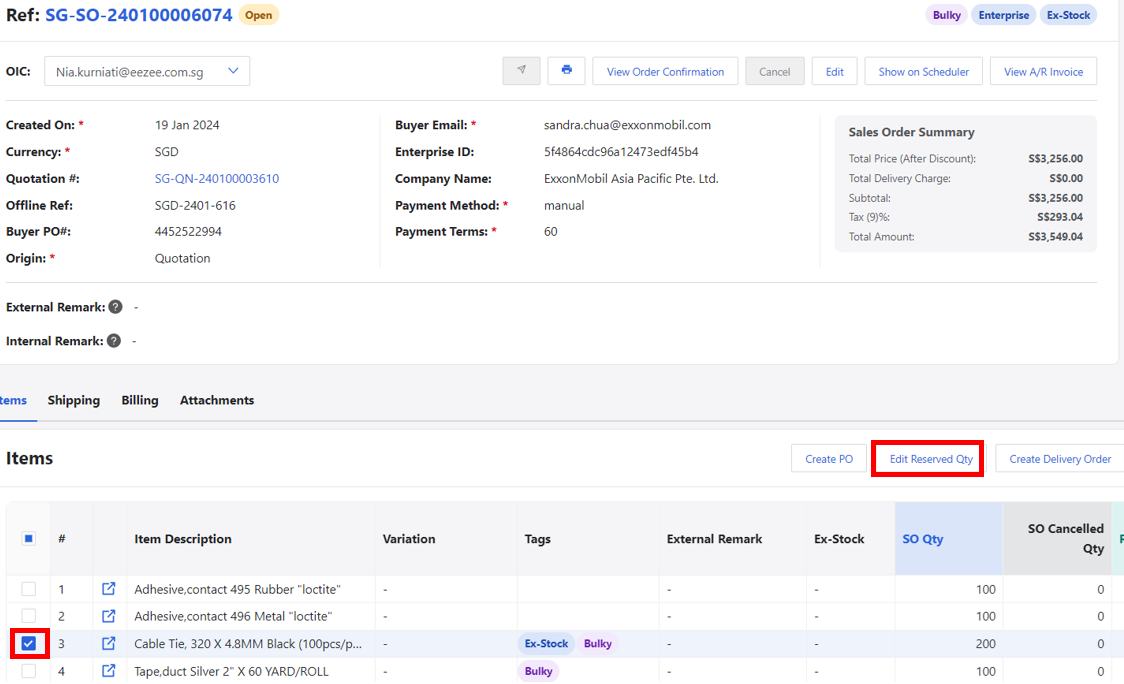The width and height of the screenshot is (1124, 684).
Task: Click company name ExxonMobil Asia Pacific Pte. Ltd.
Action: click(x=631, y=179)
